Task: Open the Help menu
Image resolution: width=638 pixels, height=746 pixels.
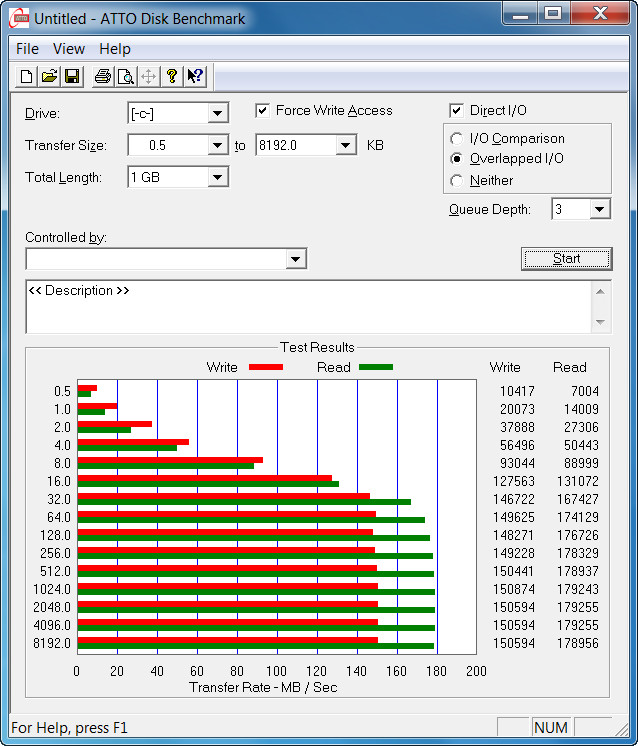Action: click(115, 49)
